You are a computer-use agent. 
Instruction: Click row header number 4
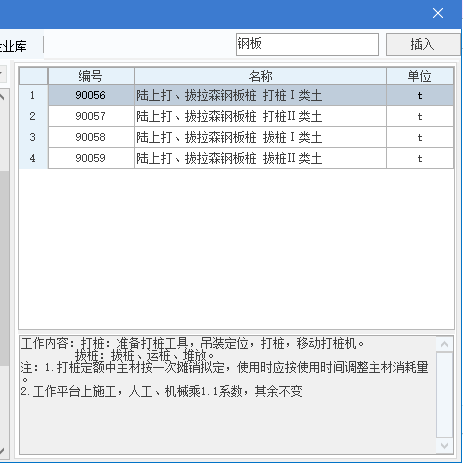coord(33,158)
